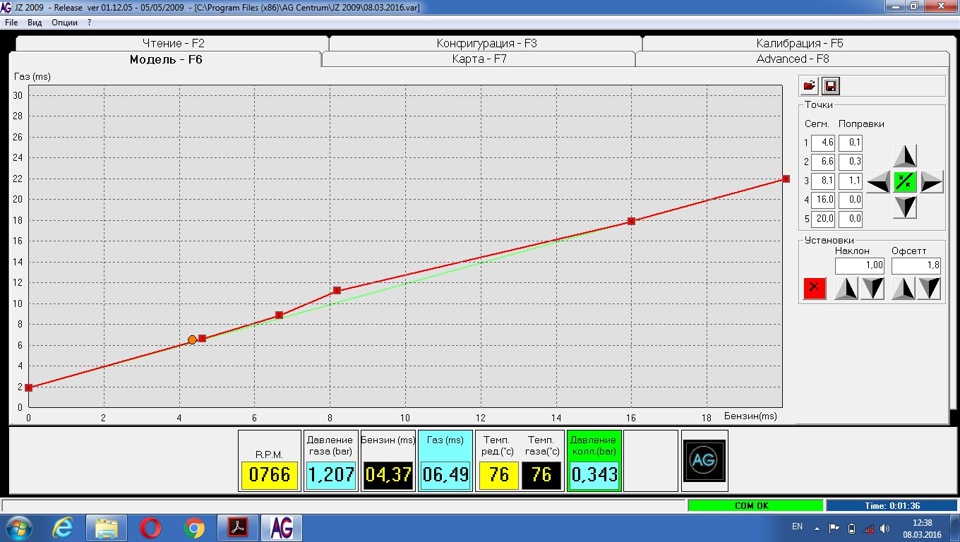Click Темп. ред. value 76
The image size is (960, 542).
499,475
